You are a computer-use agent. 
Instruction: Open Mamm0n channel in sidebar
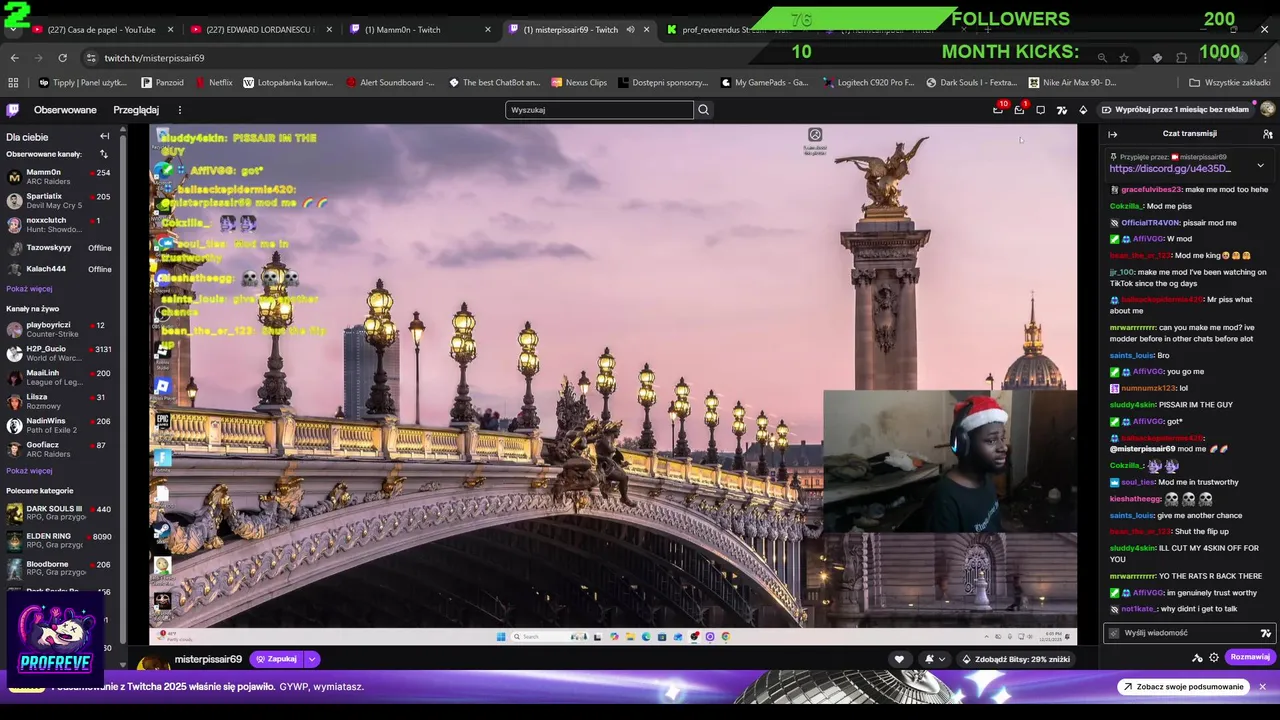coord(59,177)
